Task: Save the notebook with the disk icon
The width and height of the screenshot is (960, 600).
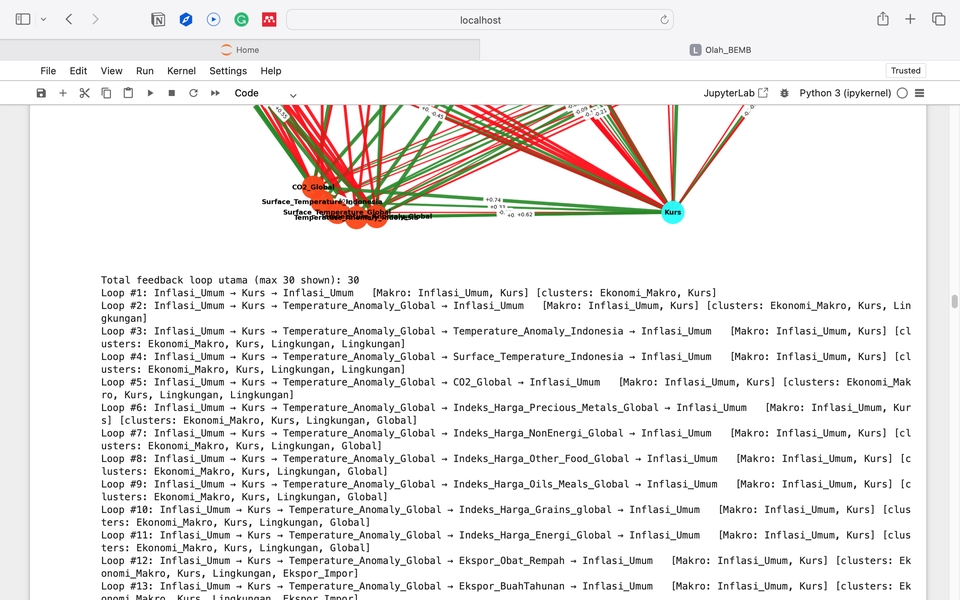Action: tap(41, 93)
